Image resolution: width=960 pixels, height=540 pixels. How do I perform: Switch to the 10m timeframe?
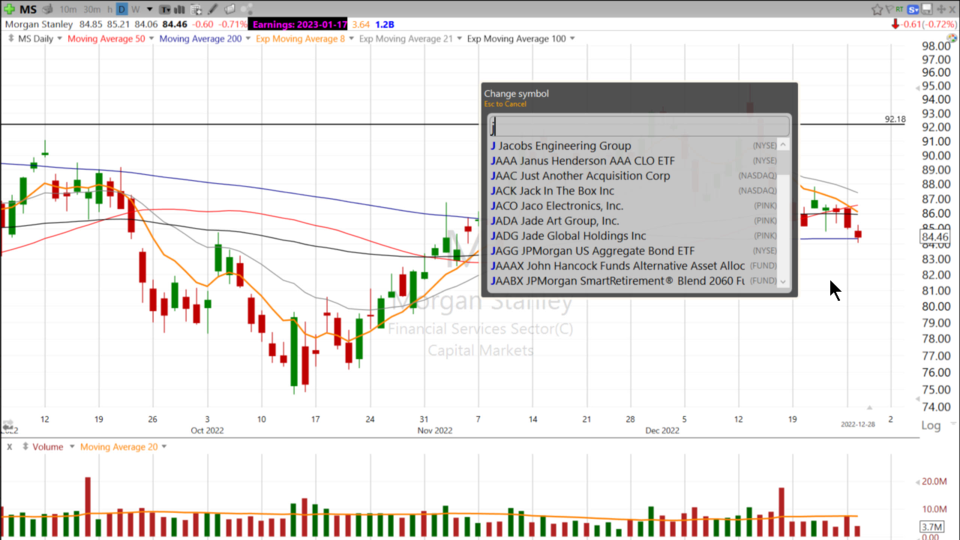(68, 9)
